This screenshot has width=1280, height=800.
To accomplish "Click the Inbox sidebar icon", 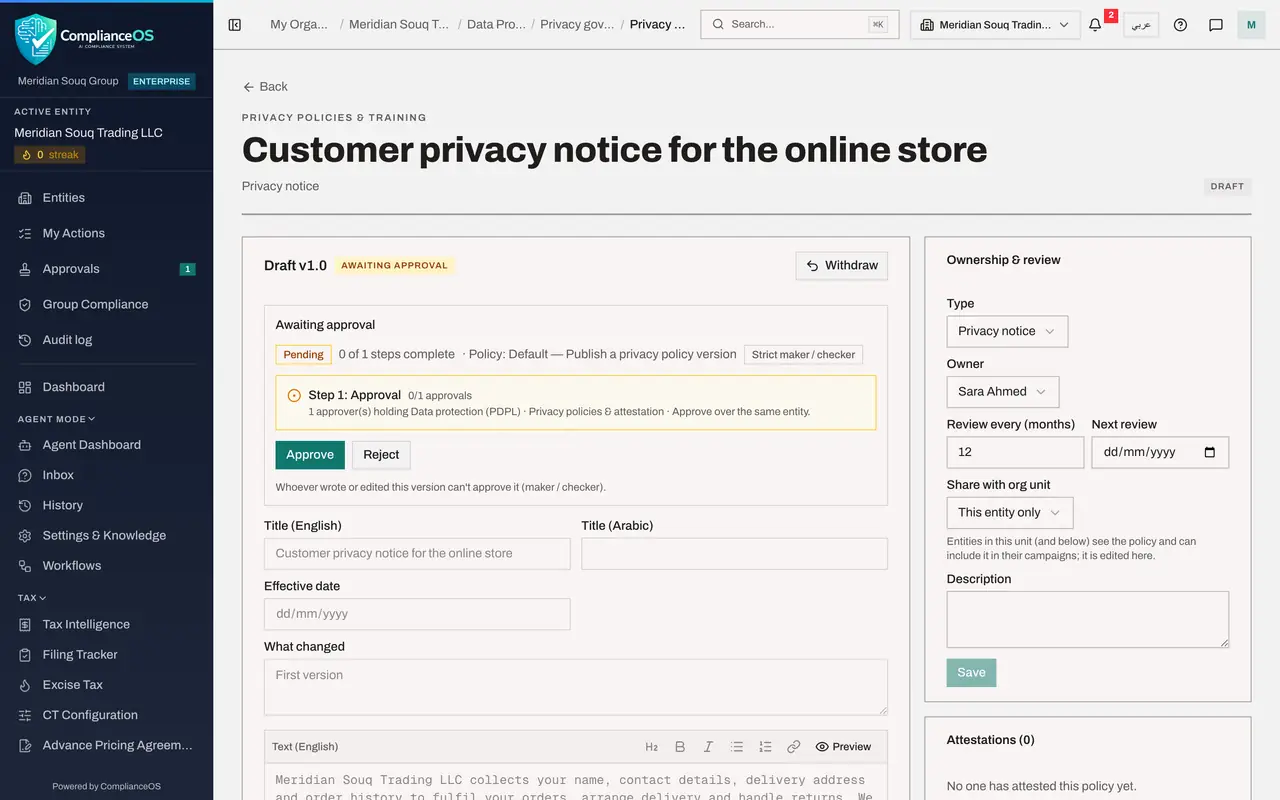I will pos(25,475).
